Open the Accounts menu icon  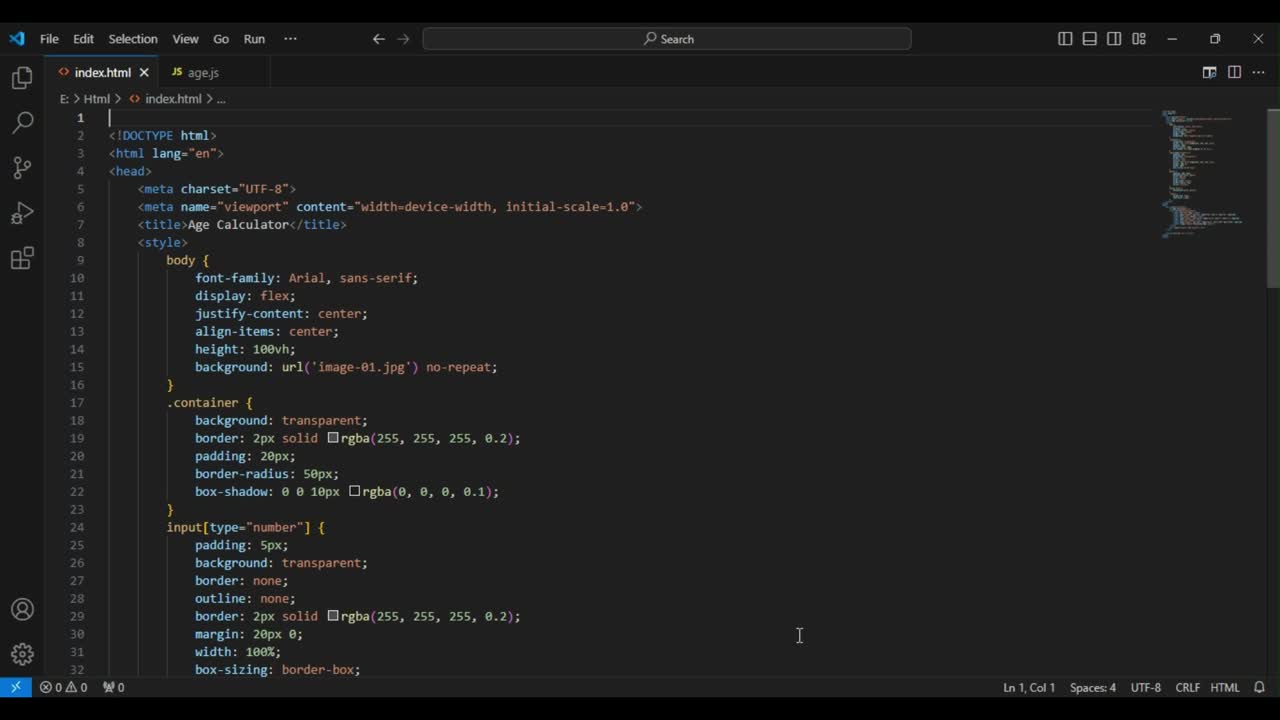pos(22,610)
